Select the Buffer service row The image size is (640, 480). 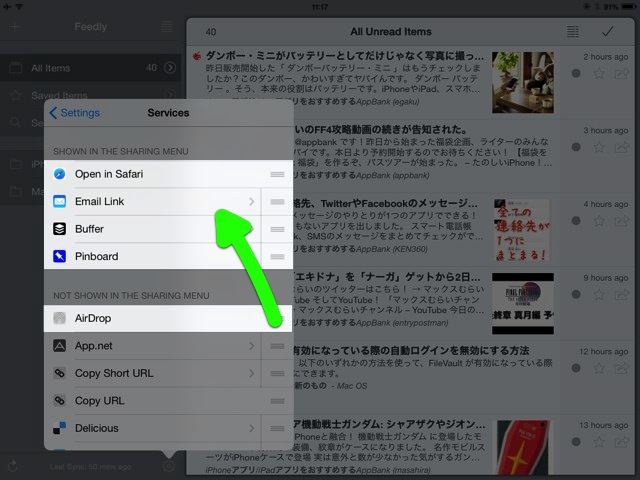(169, 229)
